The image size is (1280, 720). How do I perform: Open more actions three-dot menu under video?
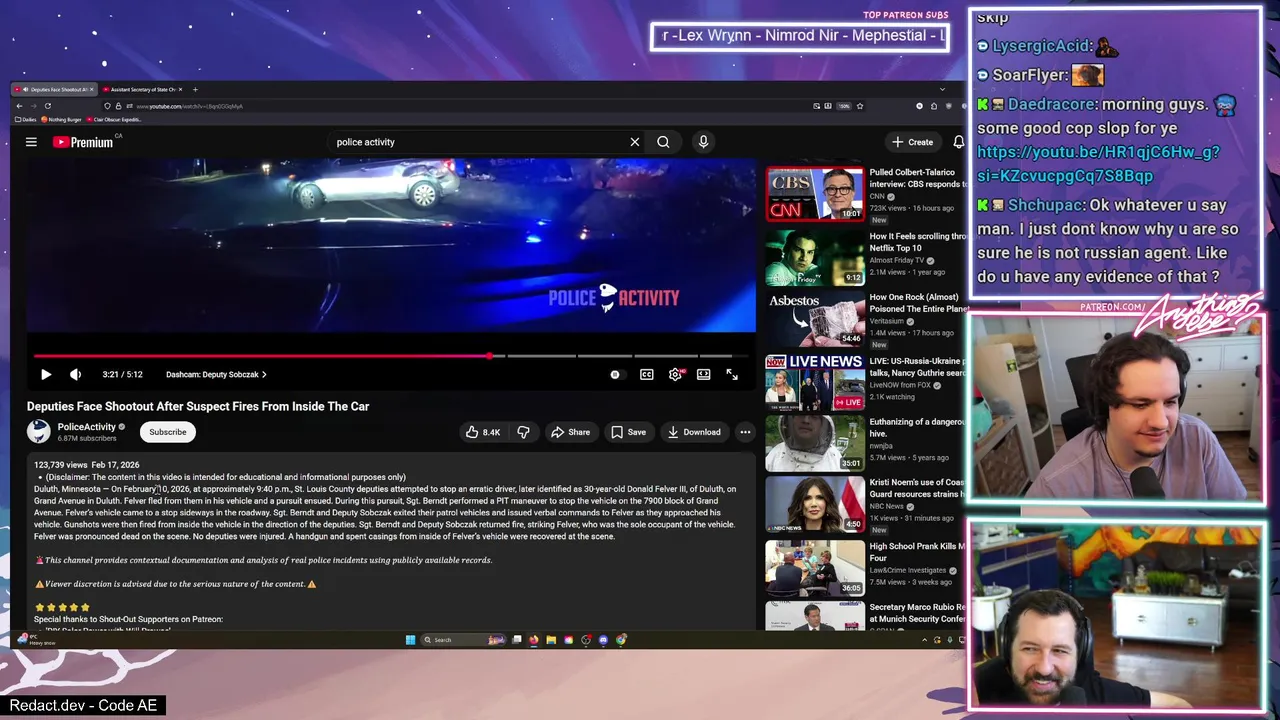(745, 432)
